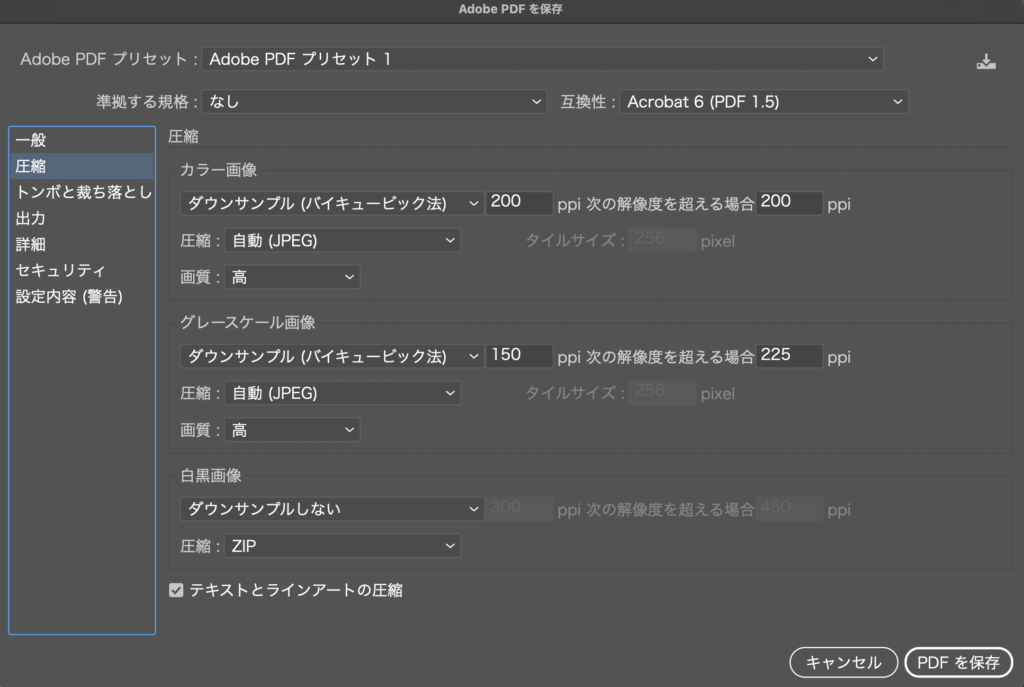
Task: Toggle テキストとラインアートの圧縮 checkbox
Action: point(177,591)
